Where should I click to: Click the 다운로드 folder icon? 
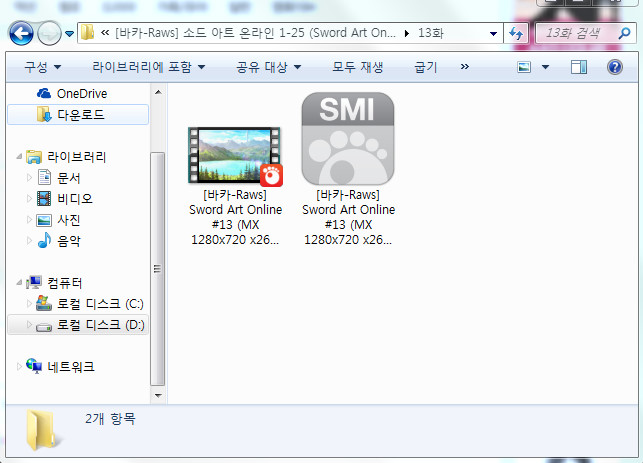44,114
